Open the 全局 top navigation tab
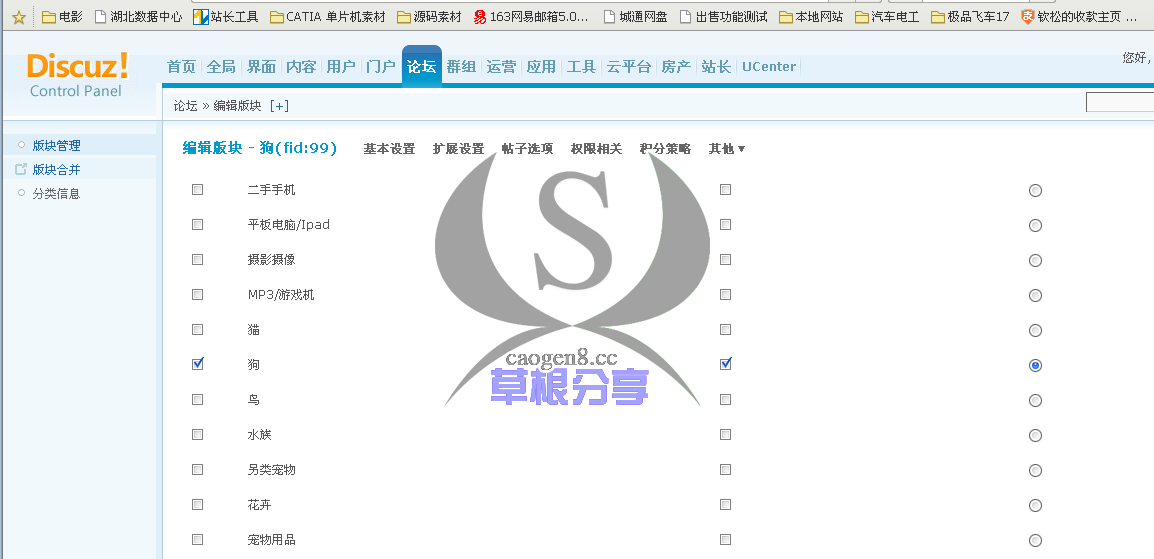 point(221,67)
